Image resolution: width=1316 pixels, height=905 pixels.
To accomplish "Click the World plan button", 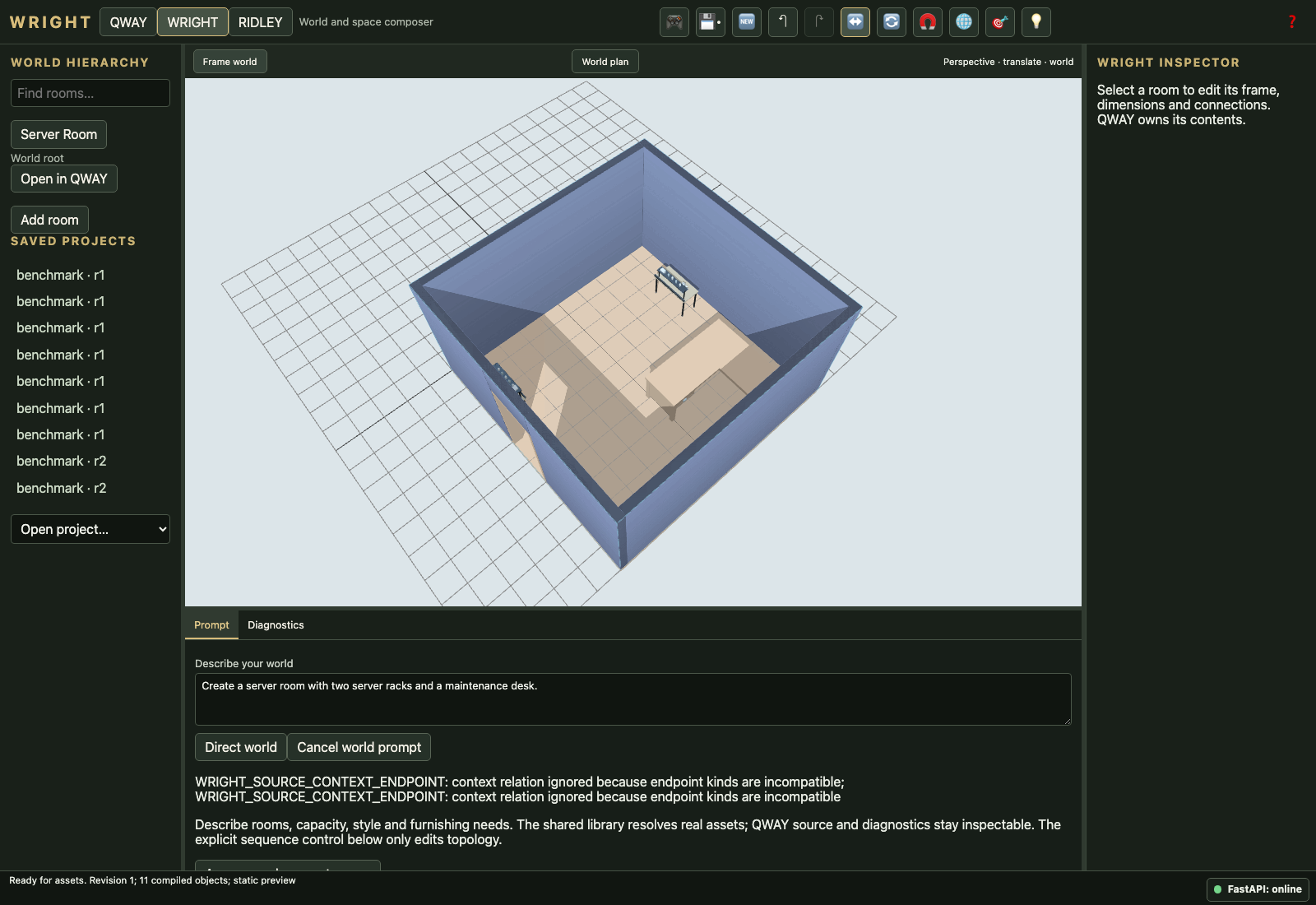I will click(605, 62).
